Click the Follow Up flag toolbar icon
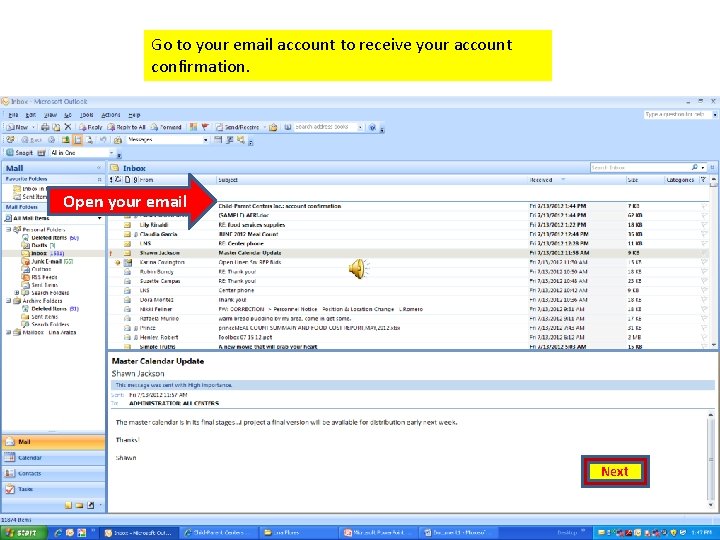 coord(205,127)
